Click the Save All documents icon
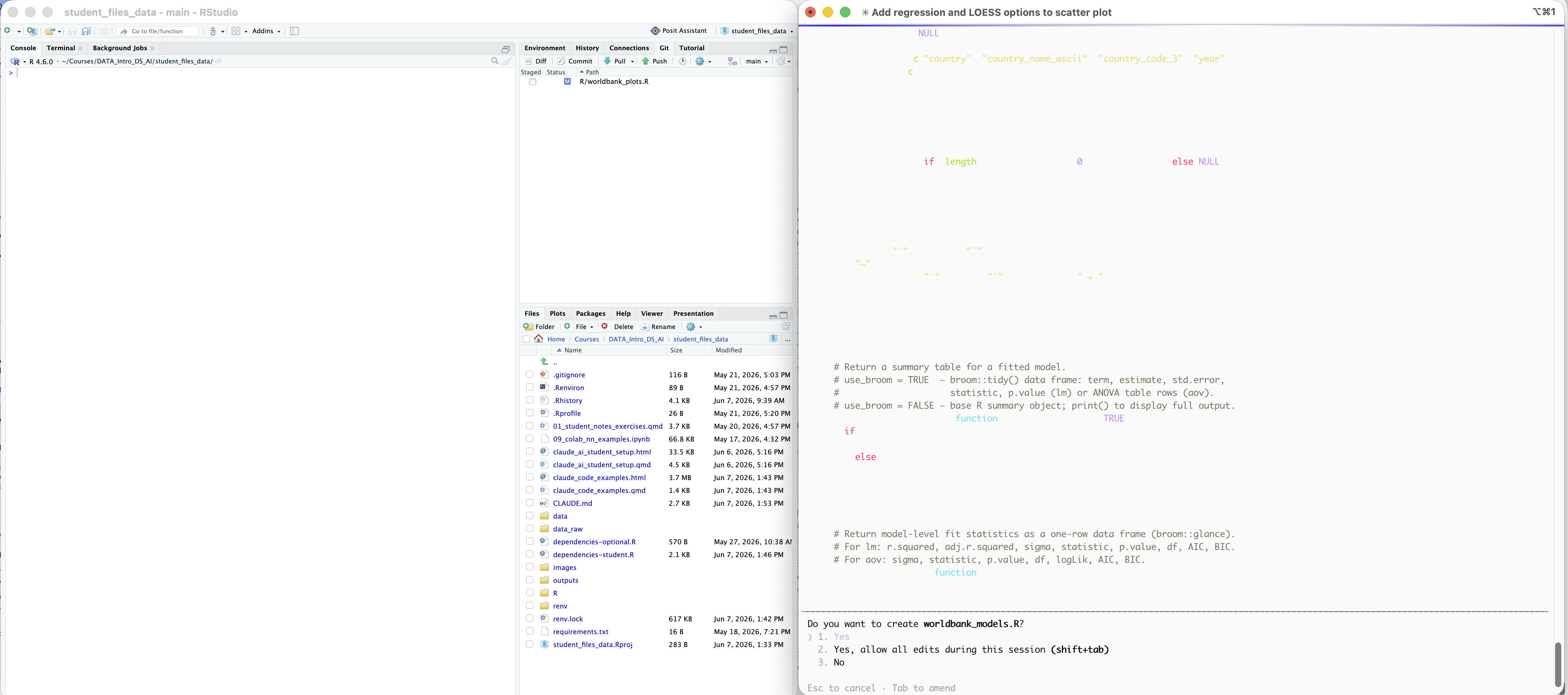Viewport: 1568px width, 695px height. point(86,31)
